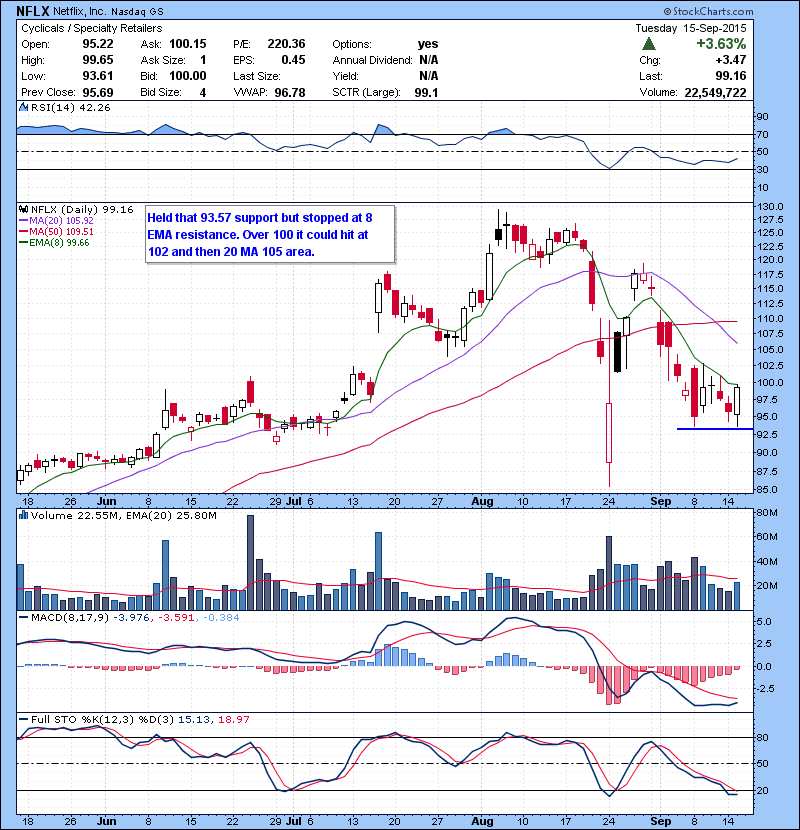The height and width of the screenshot is (830, 800).
Task: Click the blue annotation text about 93.57 support
Action: (x=259, y=234)
